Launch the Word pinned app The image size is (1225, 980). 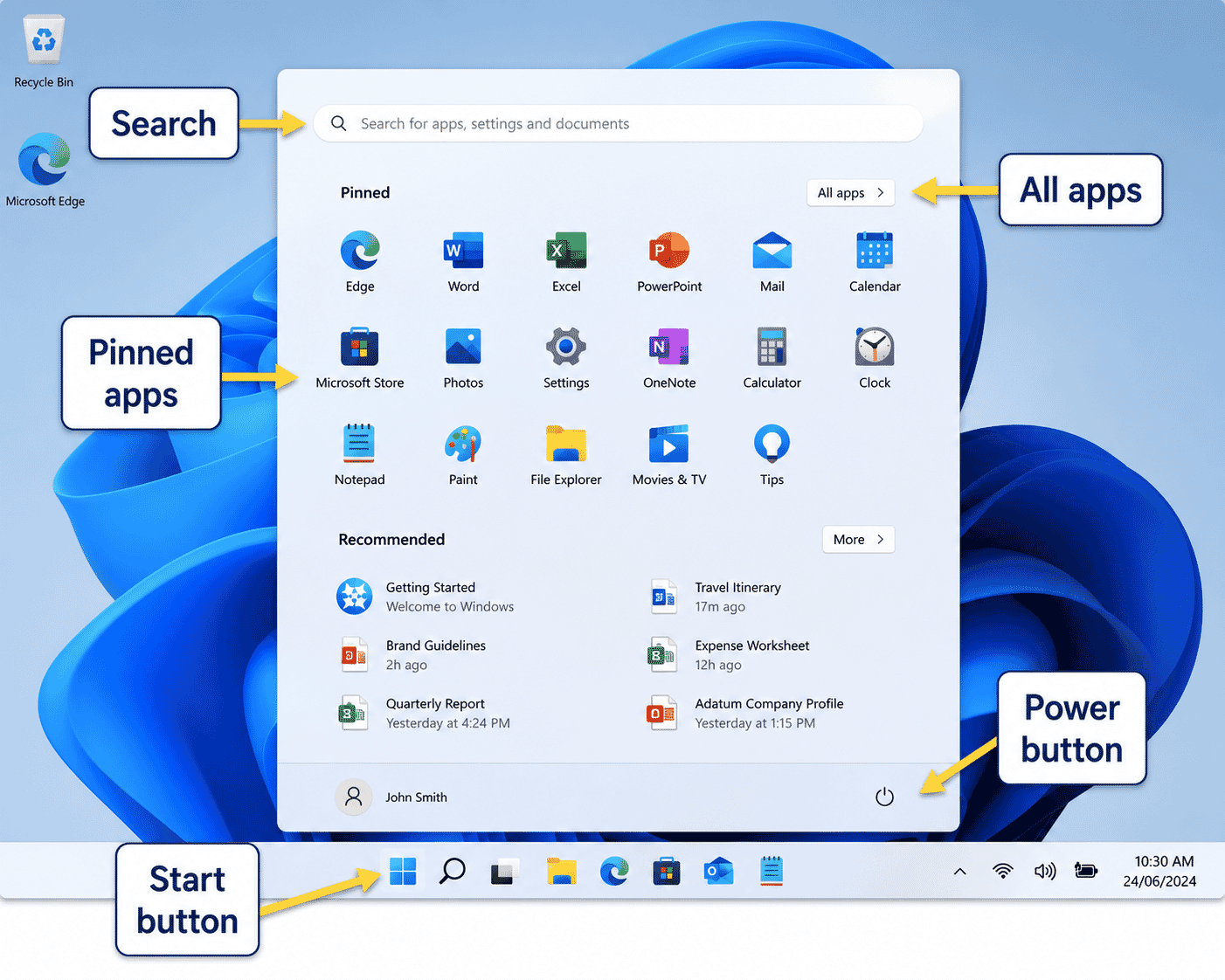pyautogui.click(x=463, y=261)
